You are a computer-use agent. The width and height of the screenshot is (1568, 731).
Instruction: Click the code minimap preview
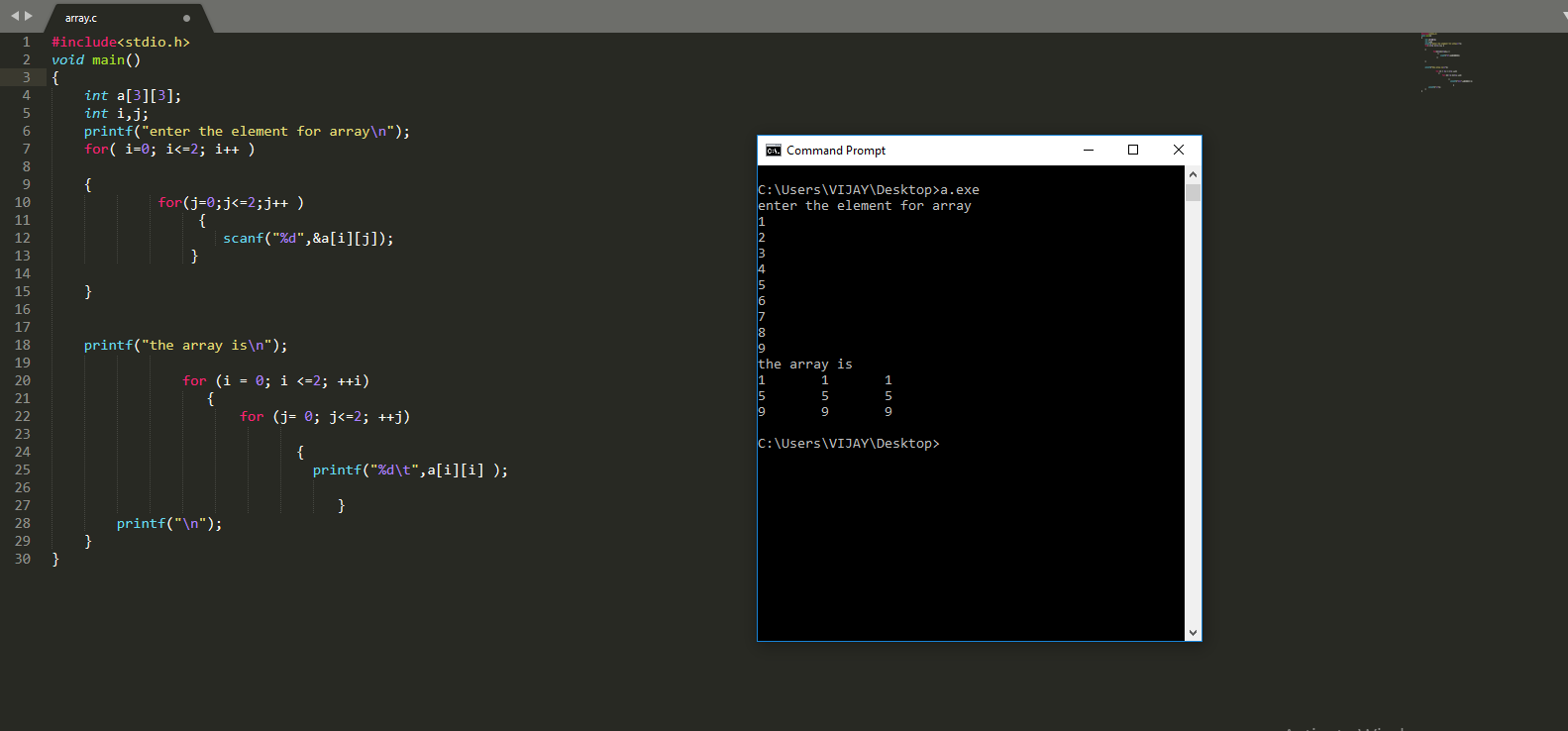coord(1446,61)
